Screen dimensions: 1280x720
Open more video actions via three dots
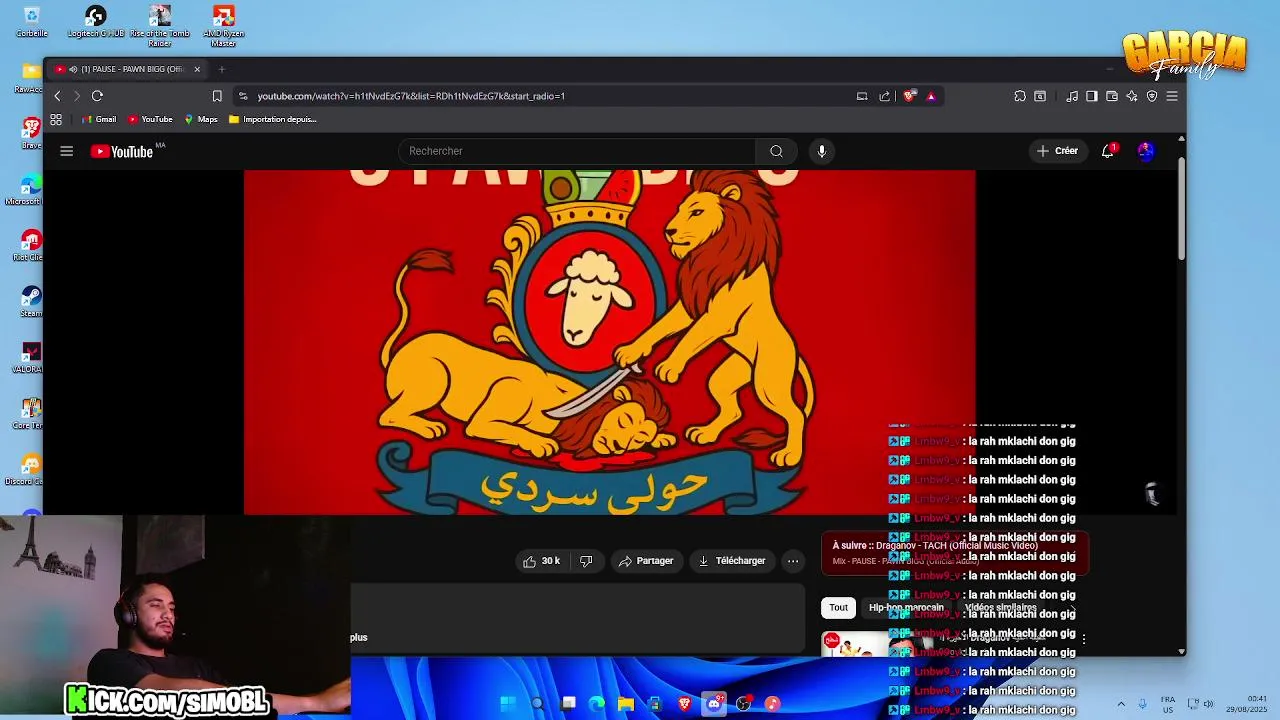tap(793, 561)
